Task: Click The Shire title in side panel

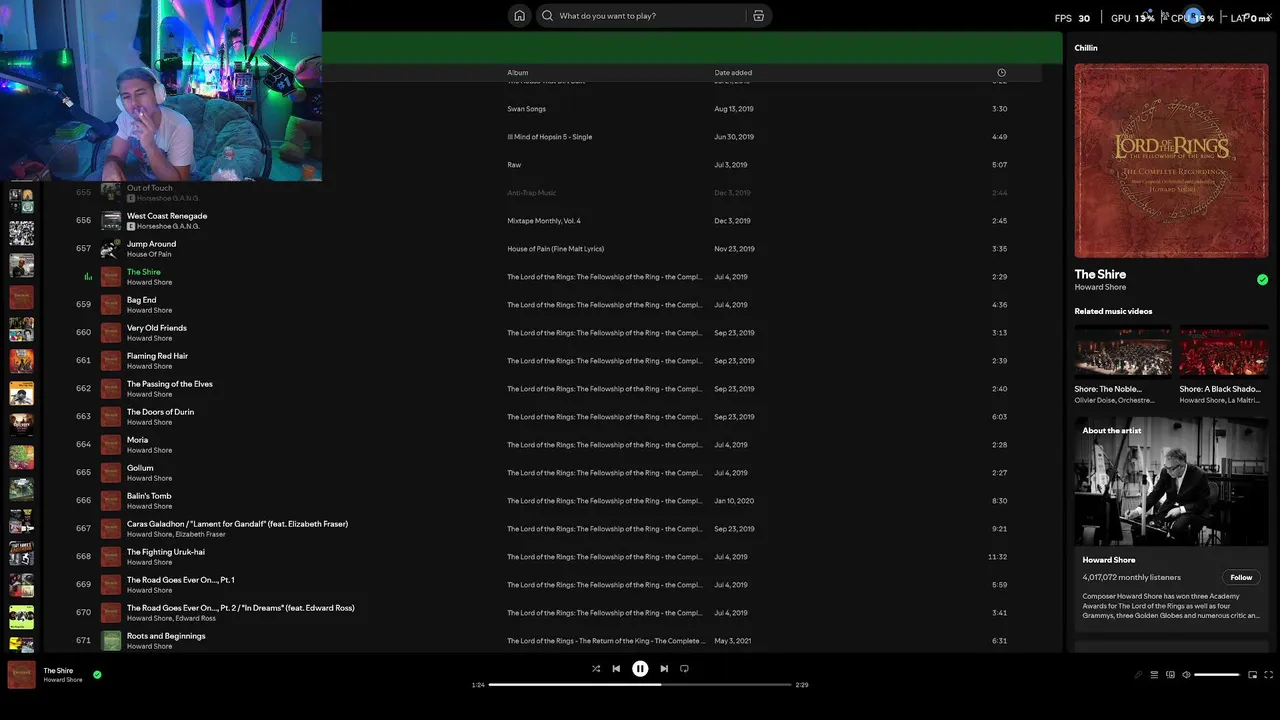Action: click(1100, 274)
